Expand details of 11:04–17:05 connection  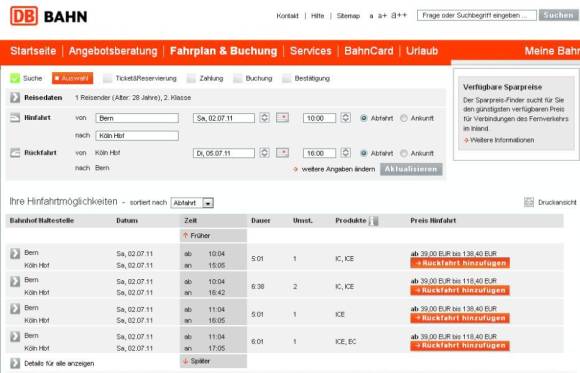coord(15,336)
